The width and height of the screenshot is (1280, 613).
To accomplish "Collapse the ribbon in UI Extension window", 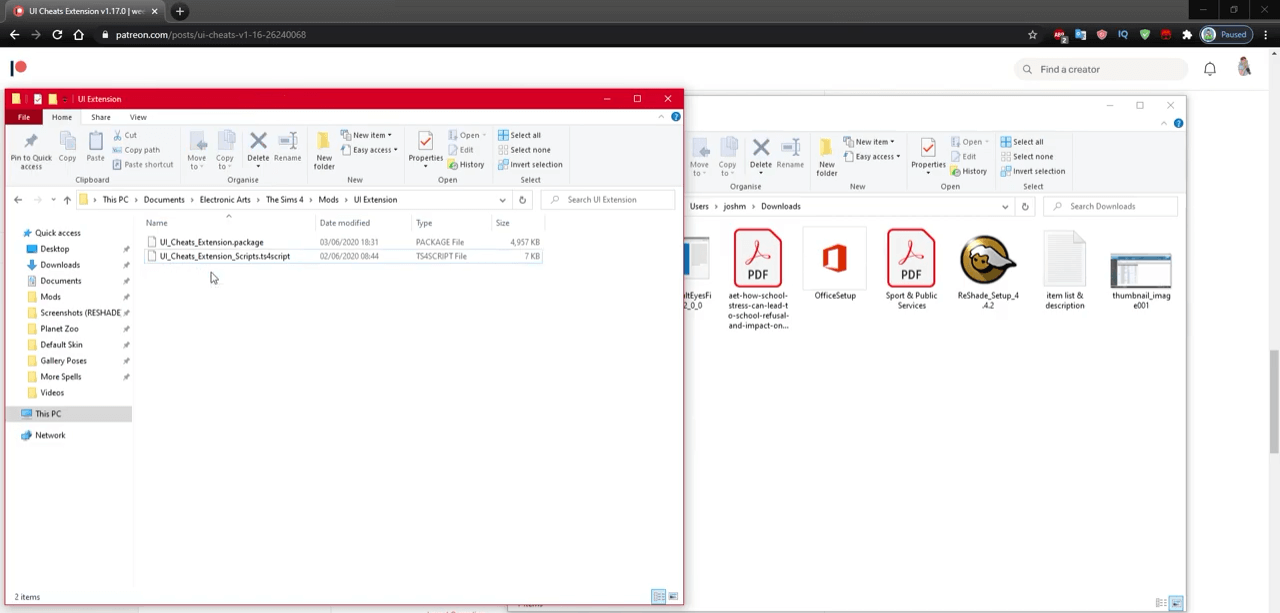I will click(661, 117).
